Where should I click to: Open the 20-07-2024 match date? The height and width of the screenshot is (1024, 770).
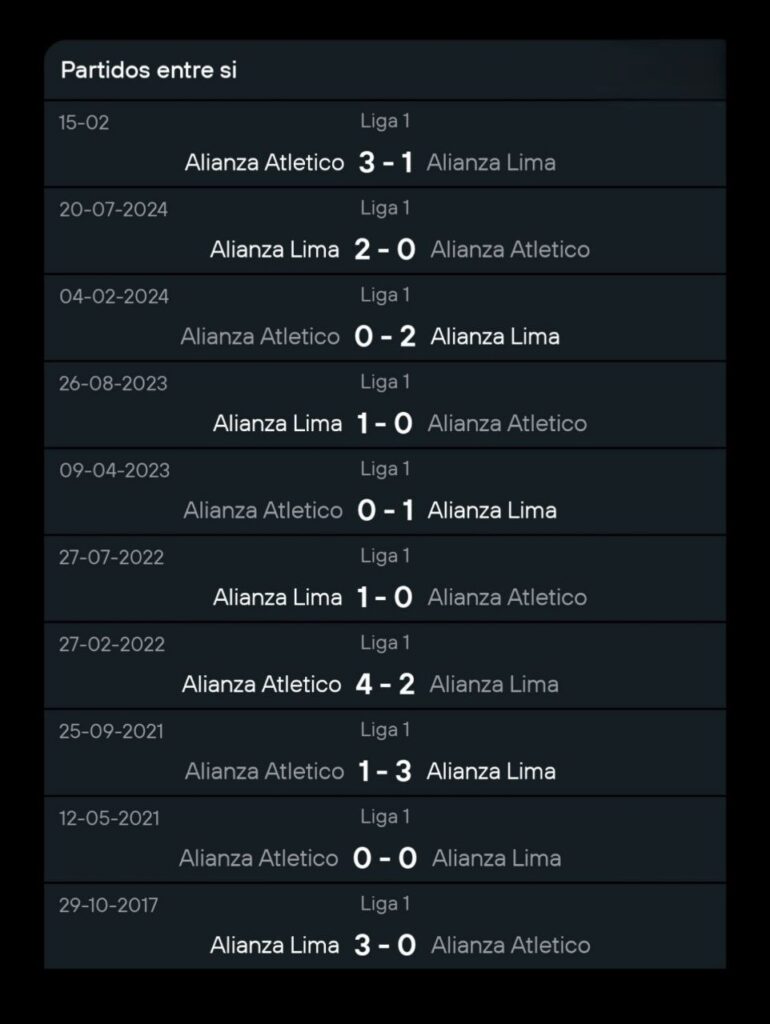[x=114, y=210]
